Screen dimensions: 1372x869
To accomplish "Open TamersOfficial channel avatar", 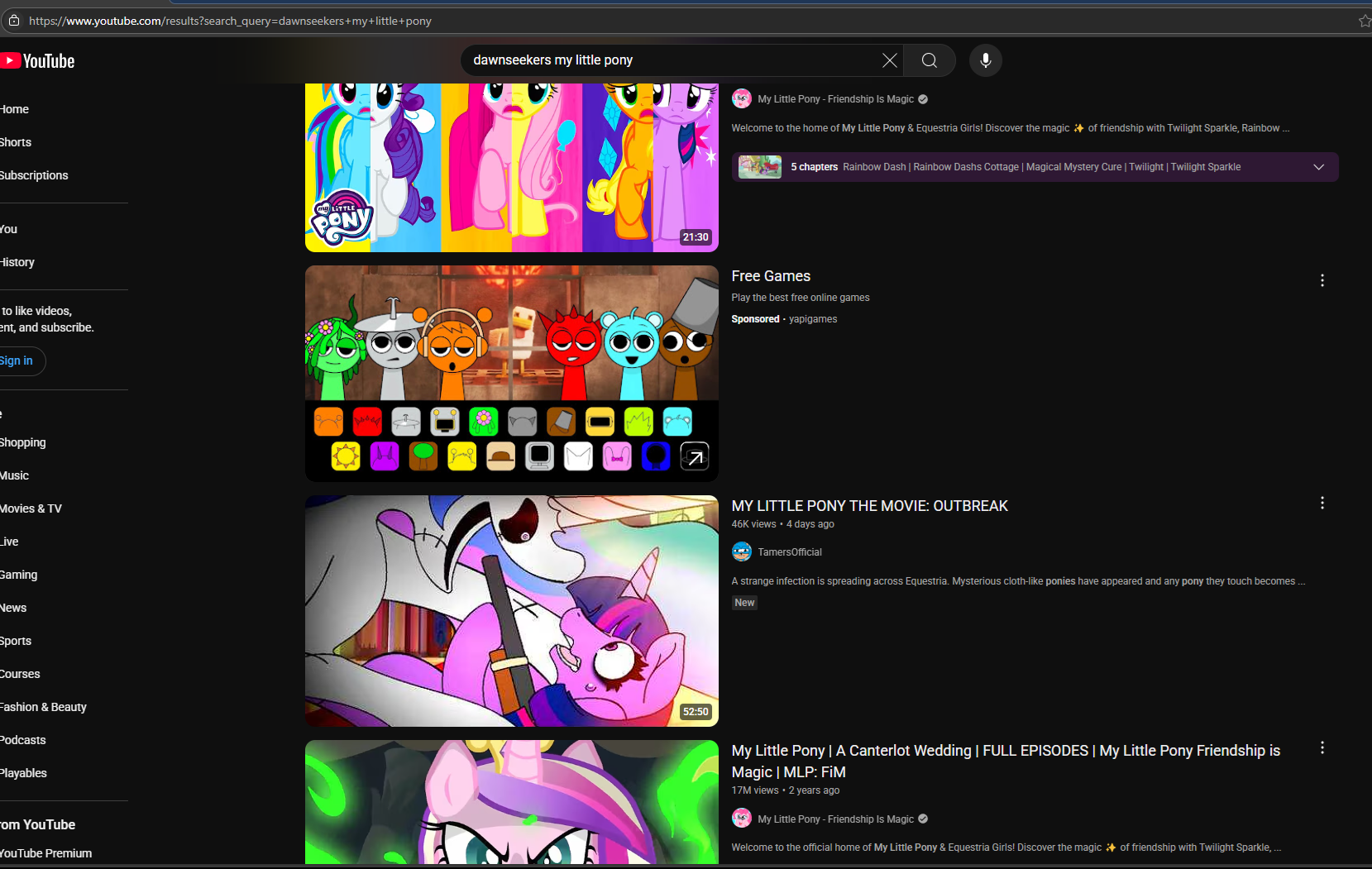I will [742, 551].
